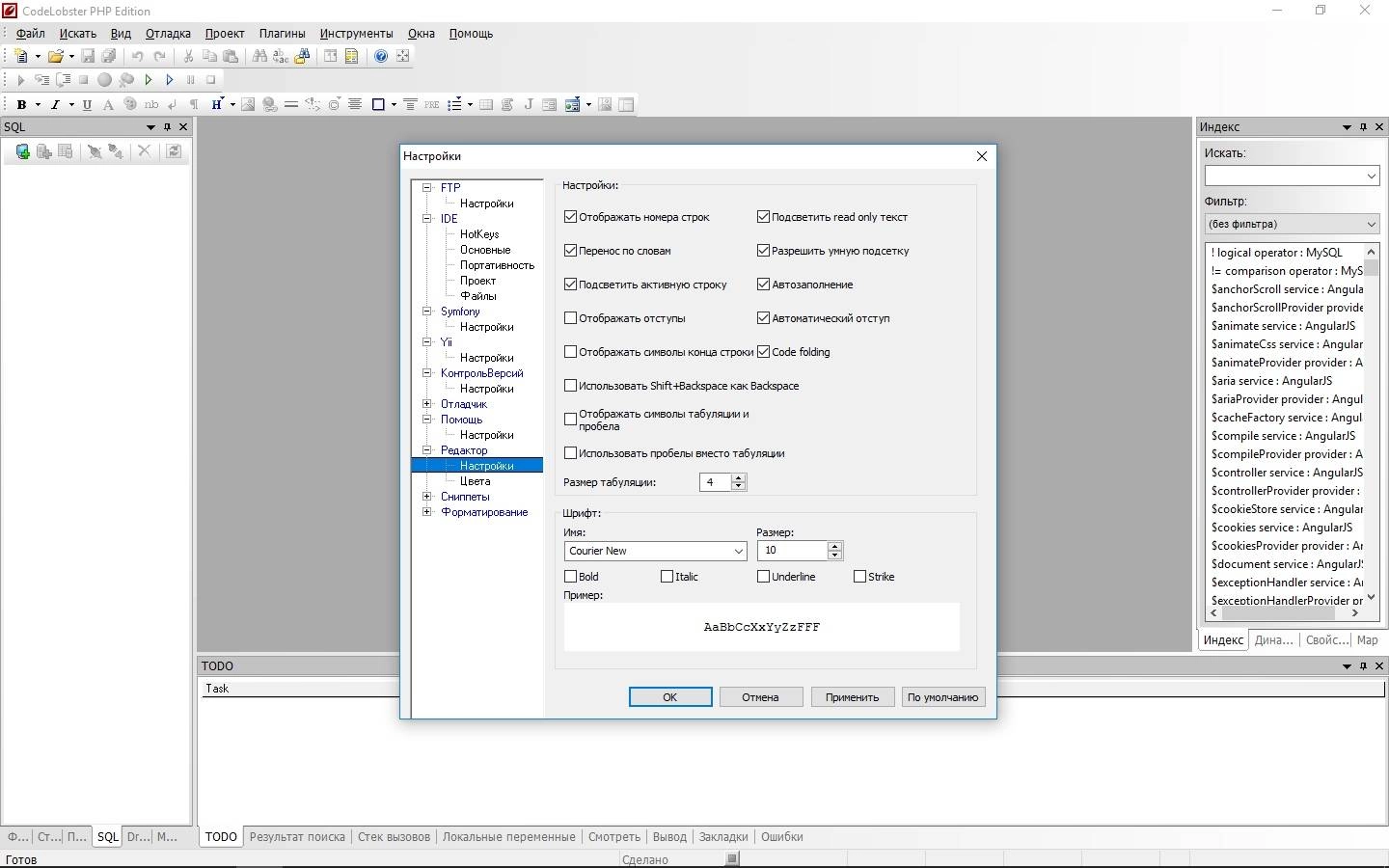Click the По умолчанию button
Image resolution: width=1389 pixels, height=868 pixels.
942,697
